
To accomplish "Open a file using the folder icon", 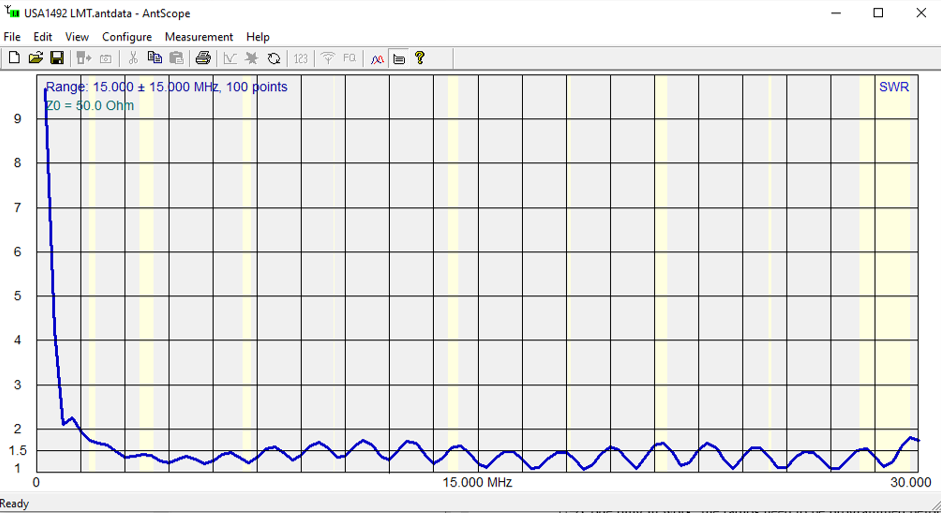I will (x=35, y=58).
